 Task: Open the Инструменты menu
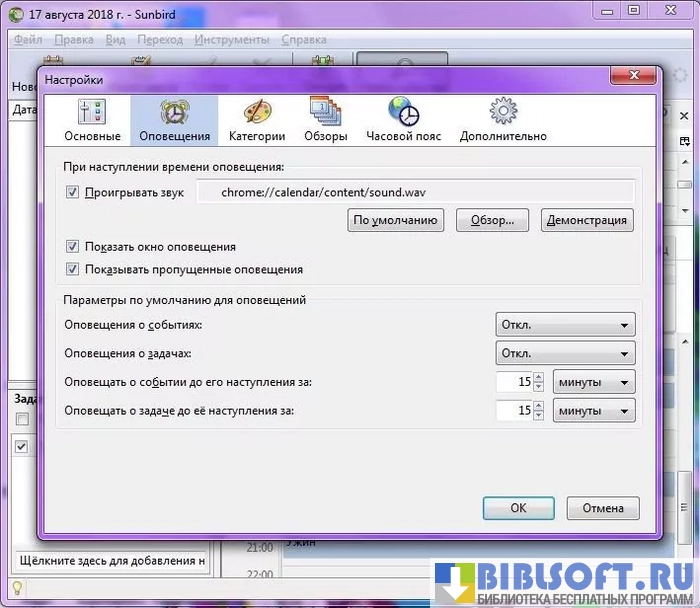231,40
